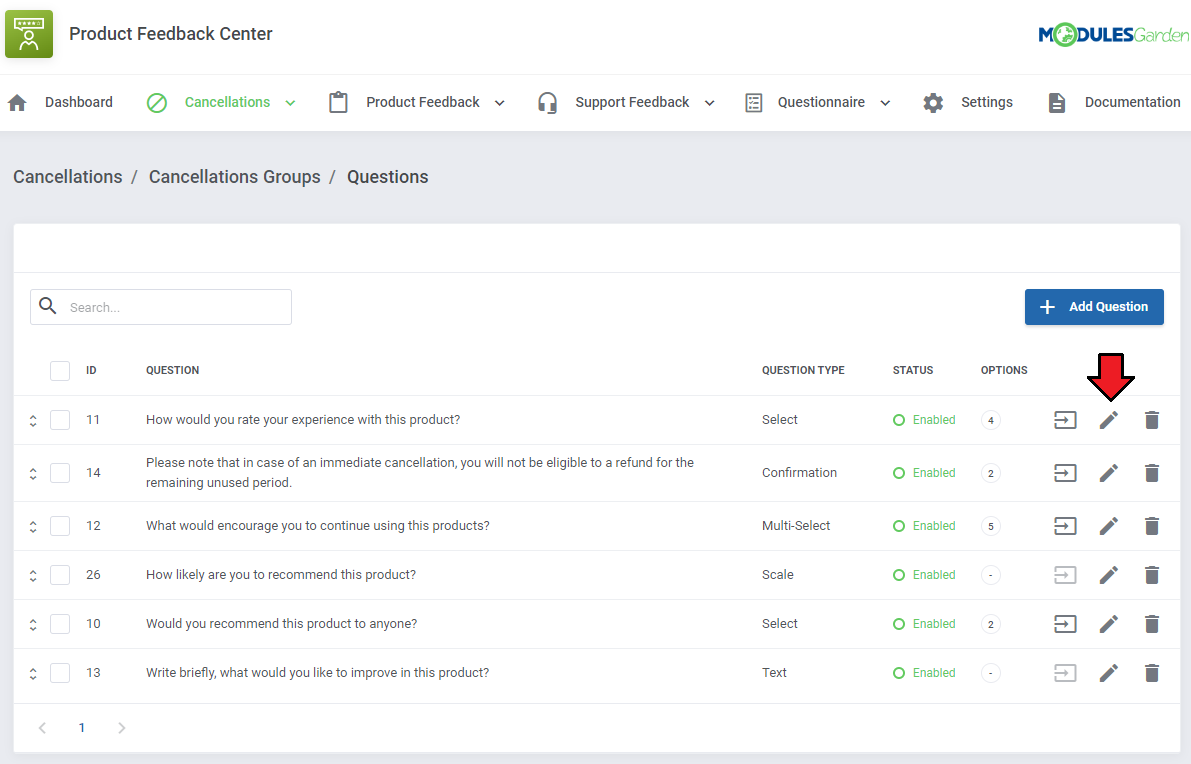Click the Product Feedback Center logo icon
The height and width of the screenshot is (764, 1191).
point(29,34)
